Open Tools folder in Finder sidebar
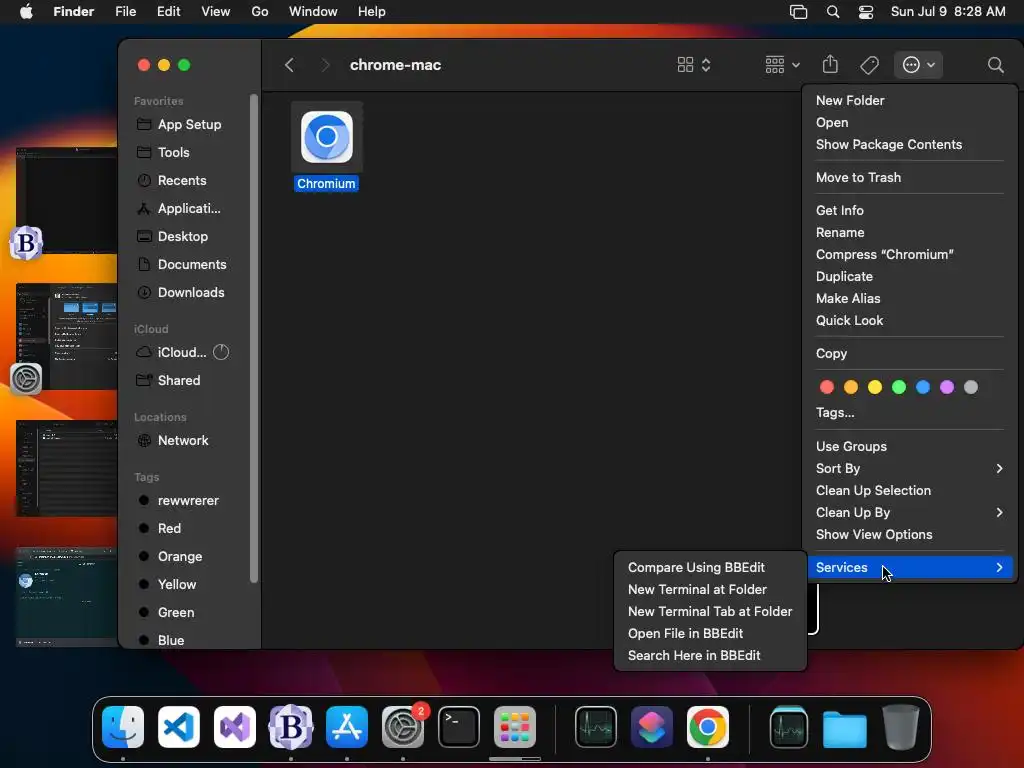1024x768 pixels. pyautogui.click(x=173, y=152)
